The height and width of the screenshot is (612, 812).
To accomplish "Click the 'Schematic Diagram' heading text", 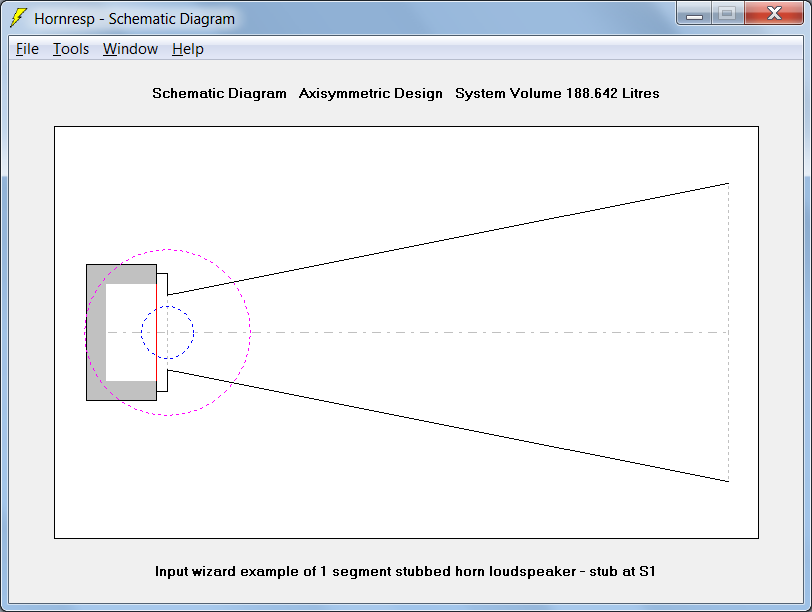I will coord(219,93).
